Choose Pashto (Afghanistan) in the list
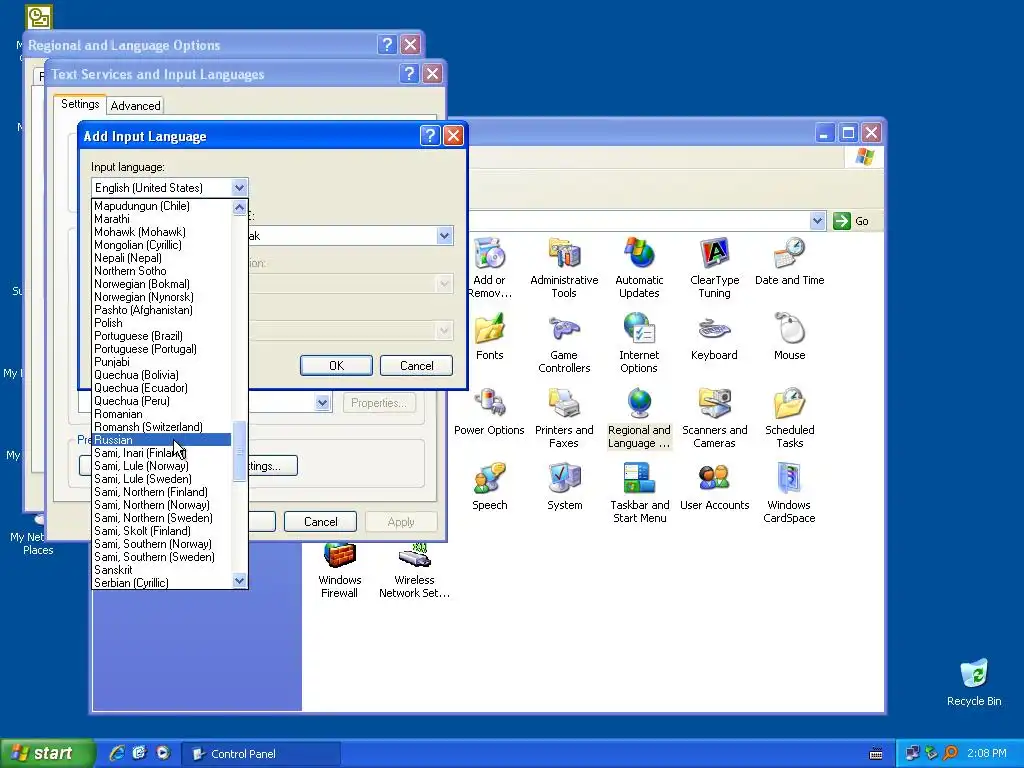This screenshot has width=1024, height=768. tap(162, 310)
